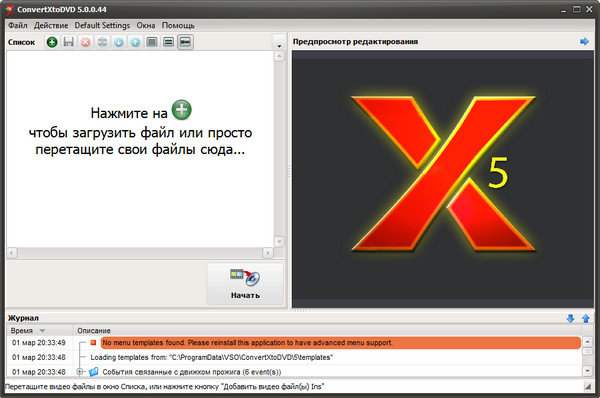This screenshot has height=398, width=600.
Task: Click the log panel scroll up arrow
Action: pos(587,341)
